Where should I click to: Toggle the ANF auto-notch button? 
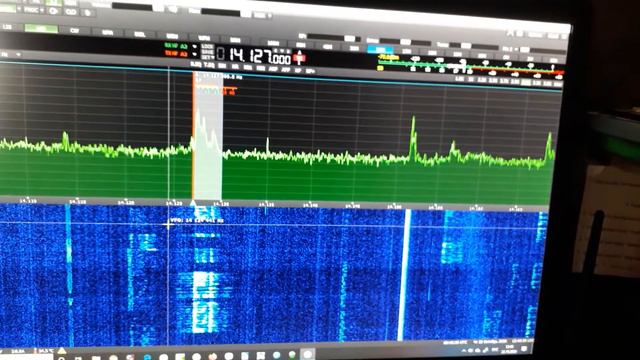tap(274, 69)
